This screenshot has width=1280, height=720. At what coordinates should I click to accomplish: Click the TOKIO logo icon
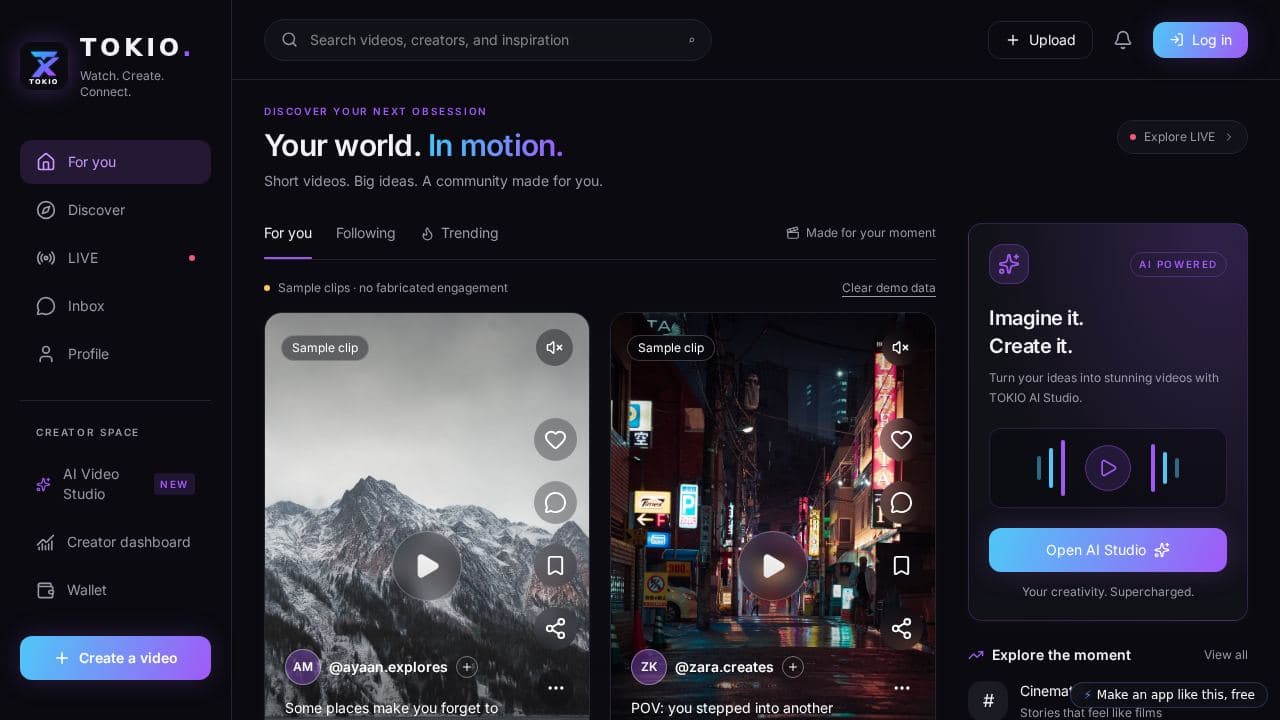point(44,66)
